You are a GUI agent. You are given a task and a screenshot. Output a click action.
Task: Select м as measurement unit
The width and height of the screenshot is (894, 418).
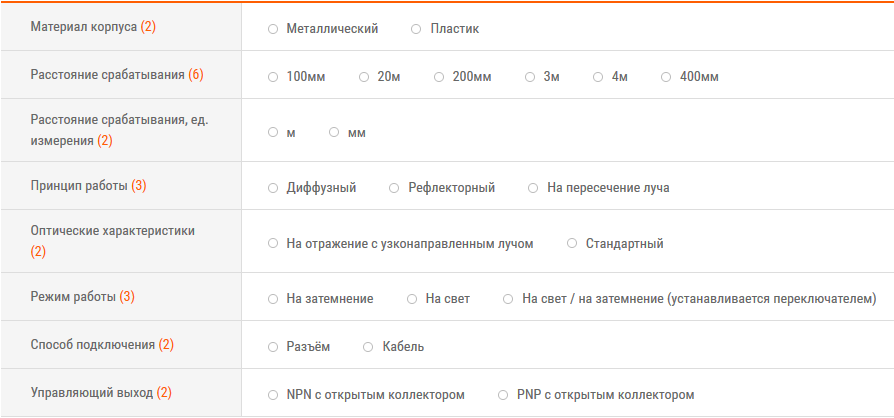coord(273,133)
